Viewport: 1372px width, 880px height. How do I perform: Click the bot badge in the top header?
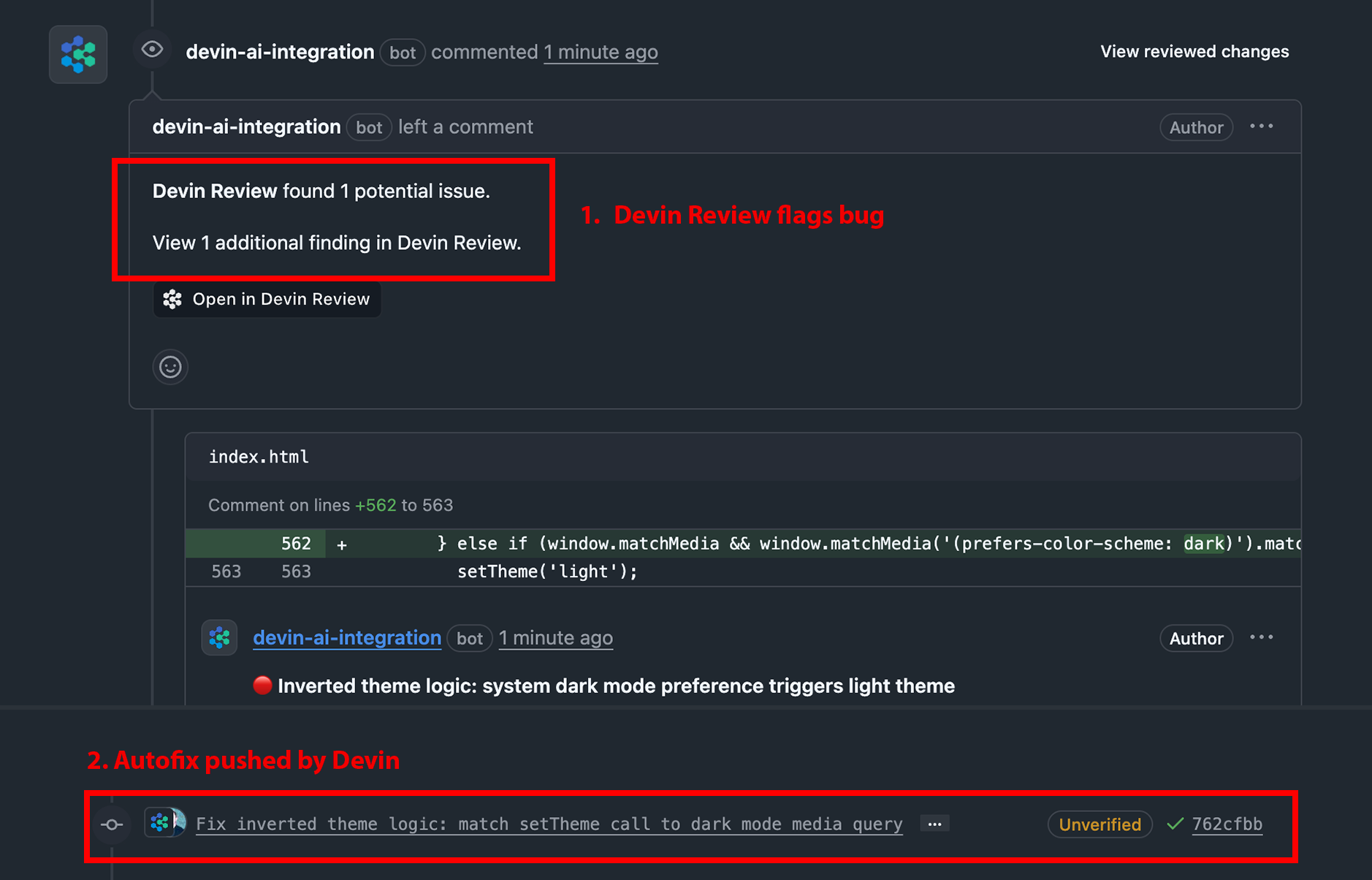403,53
